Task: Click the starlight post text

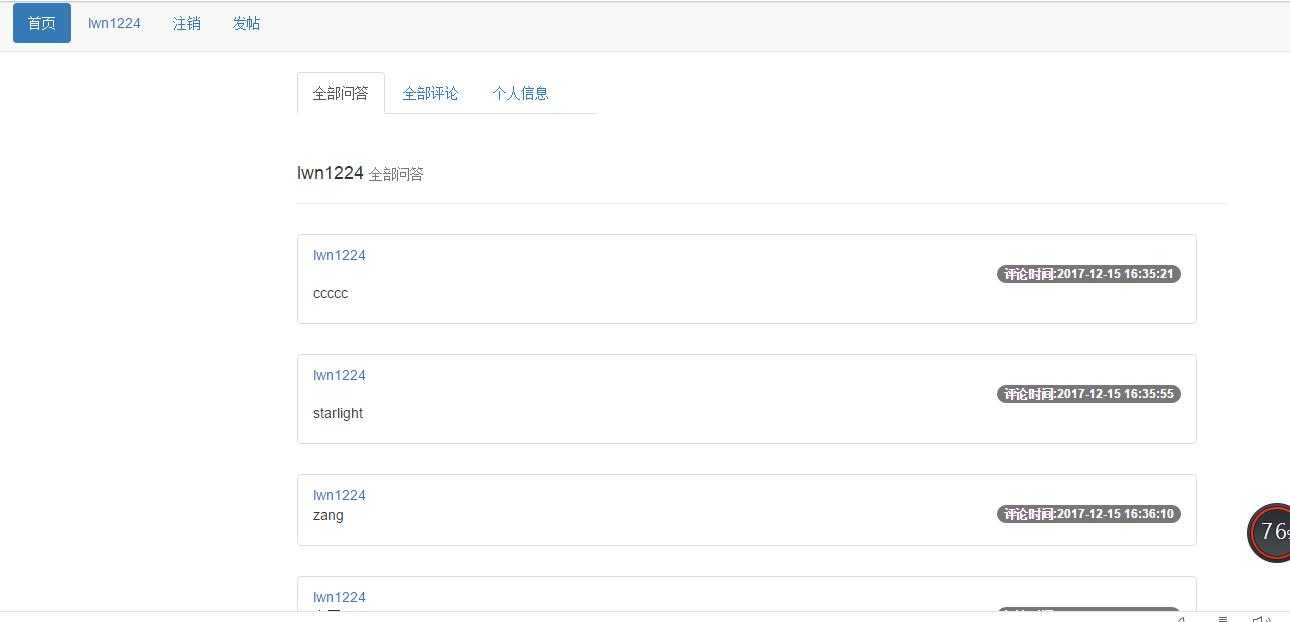Action: point(337,413)
